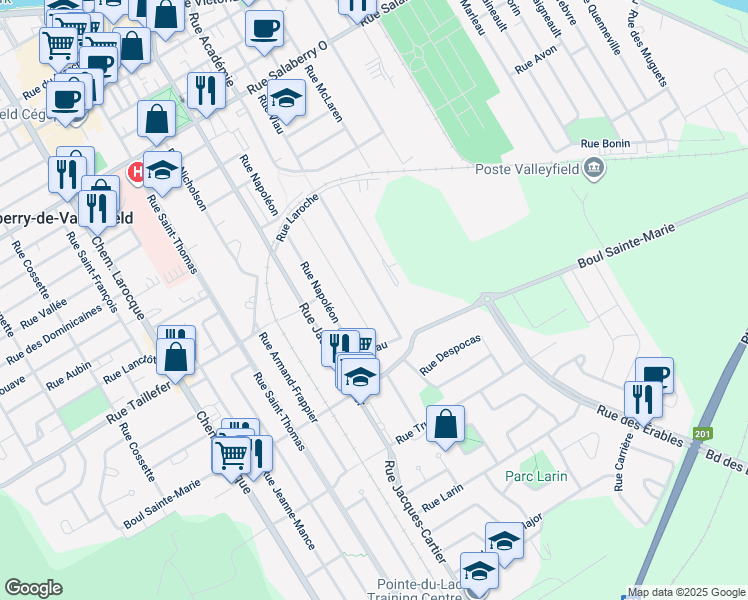The width and height of the screenshot is (748, 600).
Task: Click the shopping bag marker by Rue Nicholson
Action: pos(156,120)
